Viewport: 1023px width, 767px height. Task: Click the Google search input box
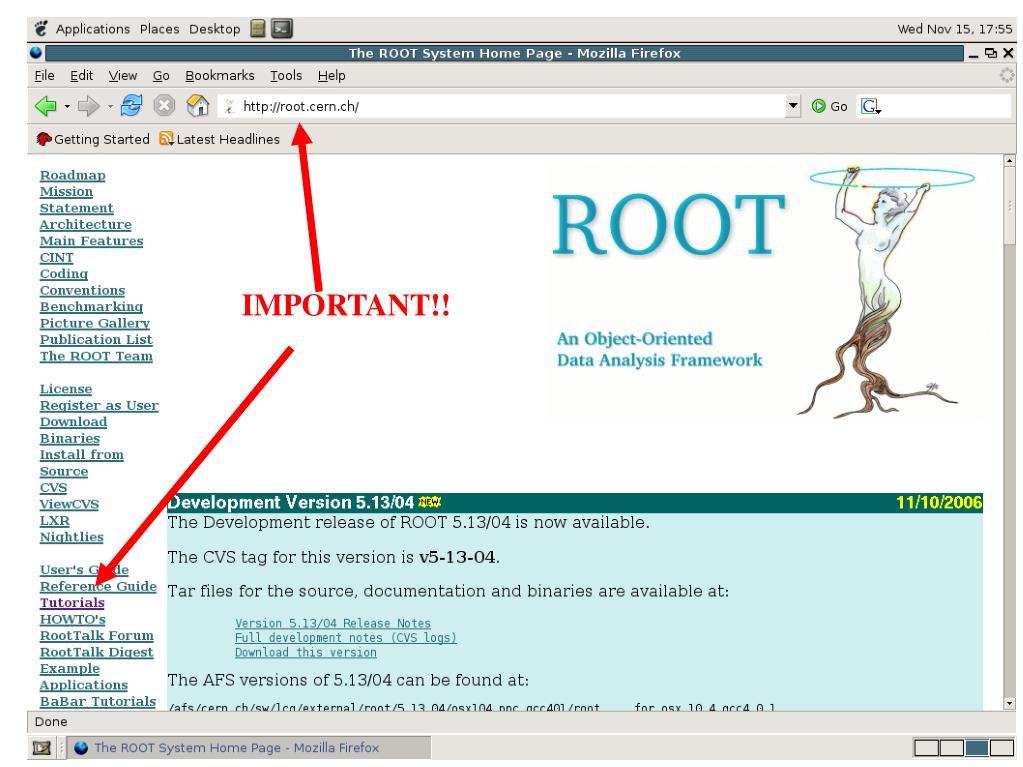pos(946,106)
